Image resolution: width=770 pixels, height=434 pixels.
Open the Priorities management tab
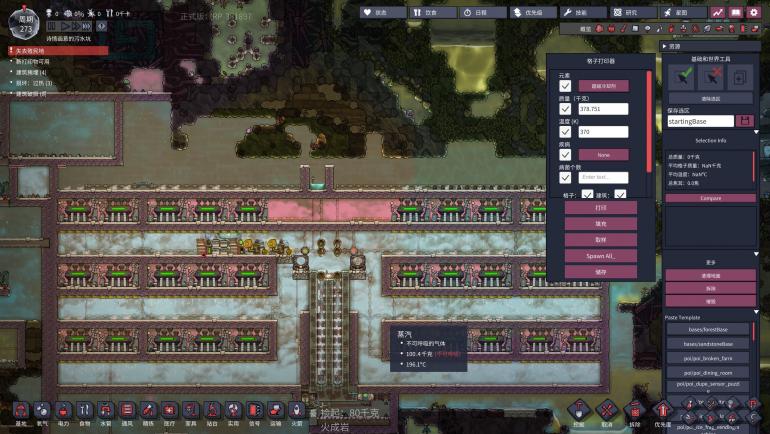[x=533, y=13]
